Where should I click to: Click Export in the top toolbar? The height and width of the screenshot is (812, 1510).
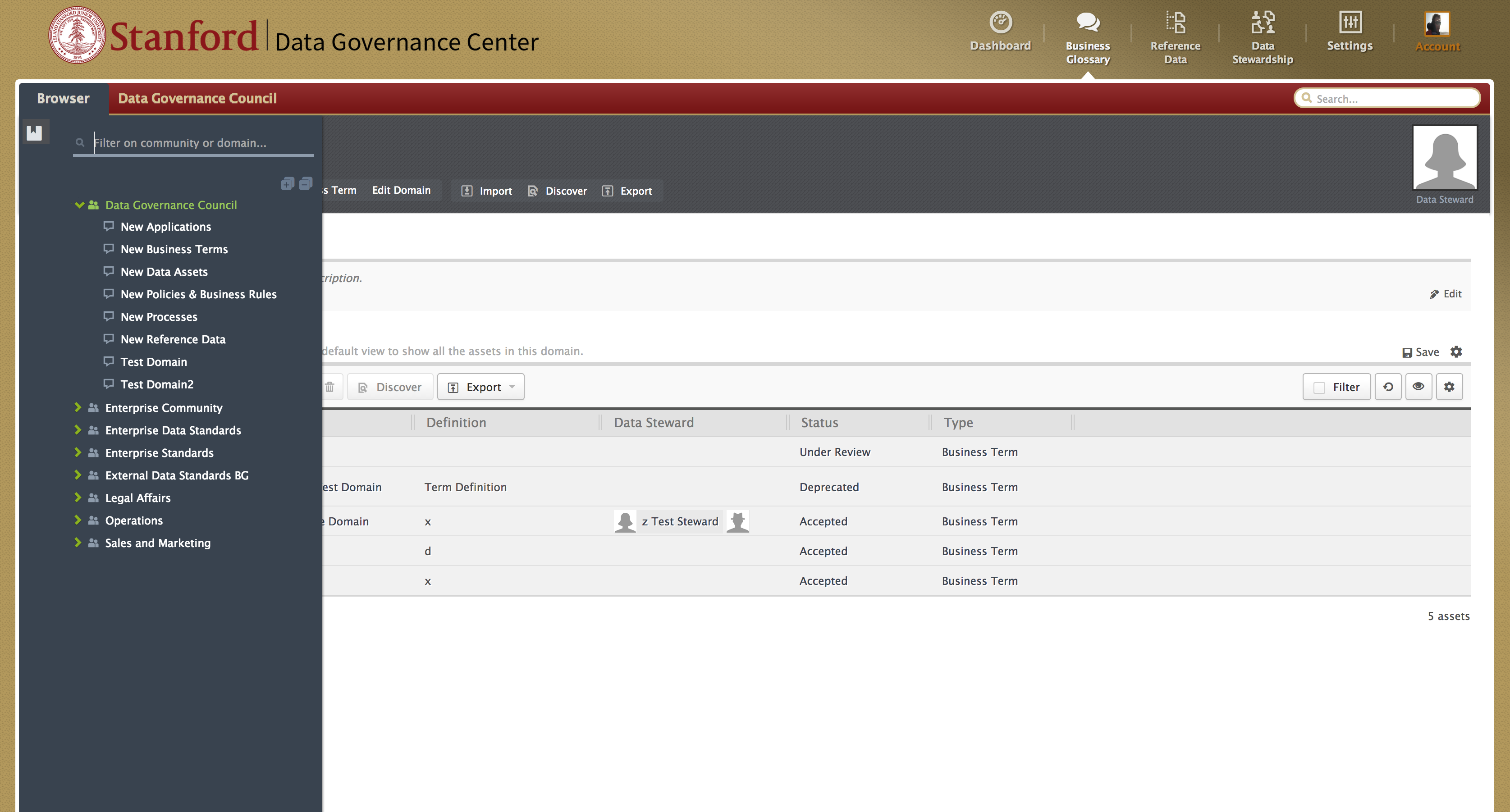pos(627,191)
